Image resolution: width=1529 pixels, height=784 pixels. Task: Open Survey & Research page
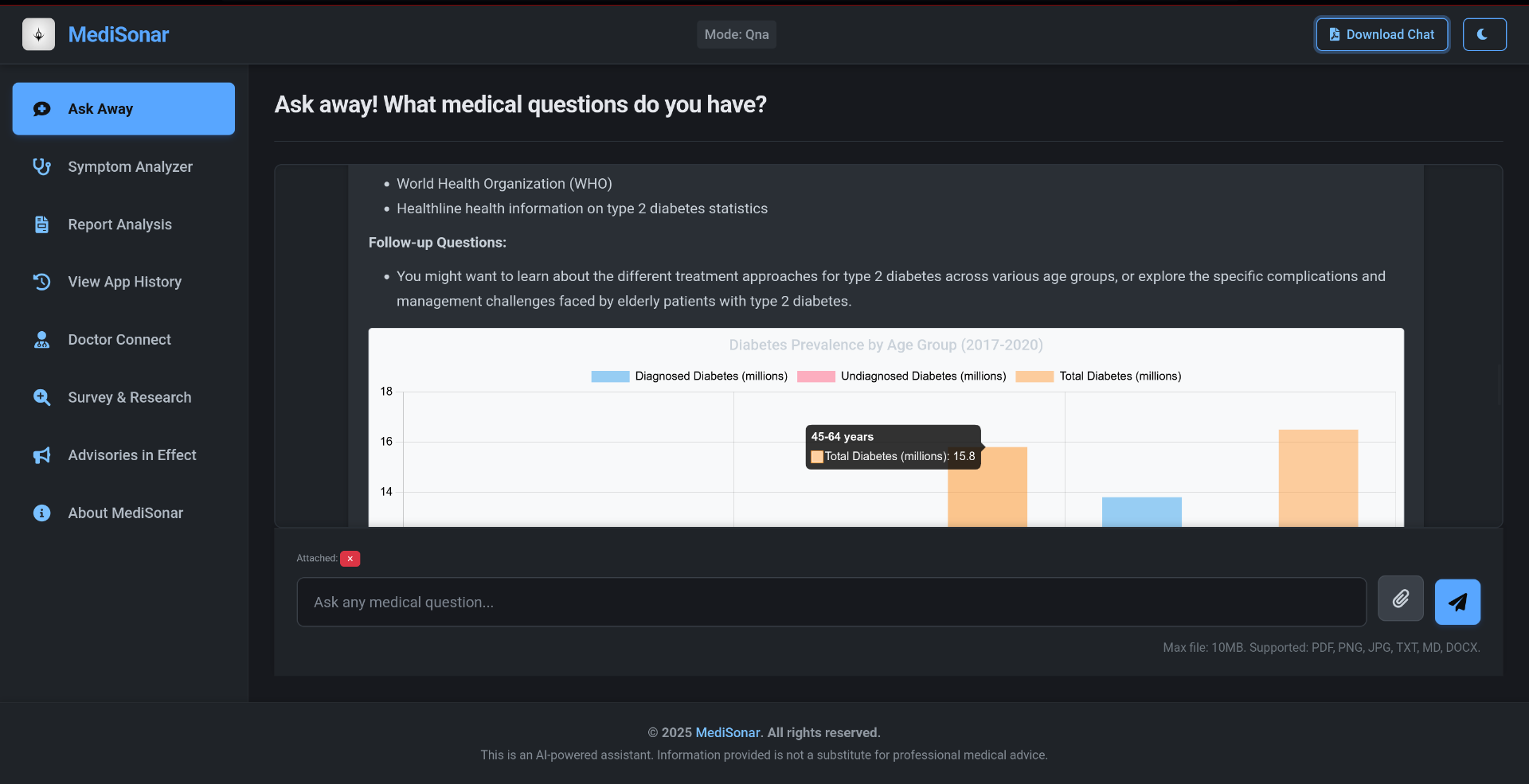coord(129,397)
